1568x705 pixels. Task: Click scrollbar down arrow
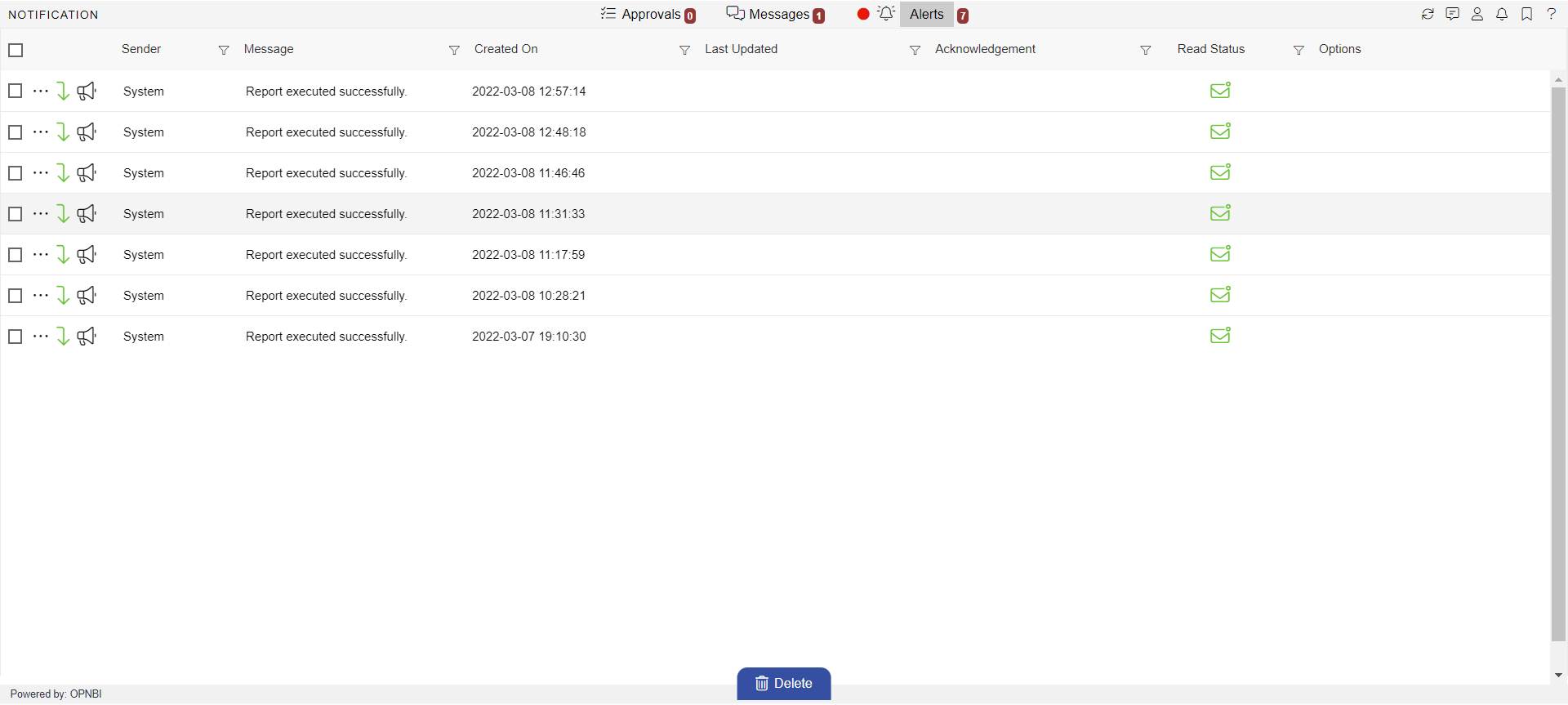click(1558, 676)
